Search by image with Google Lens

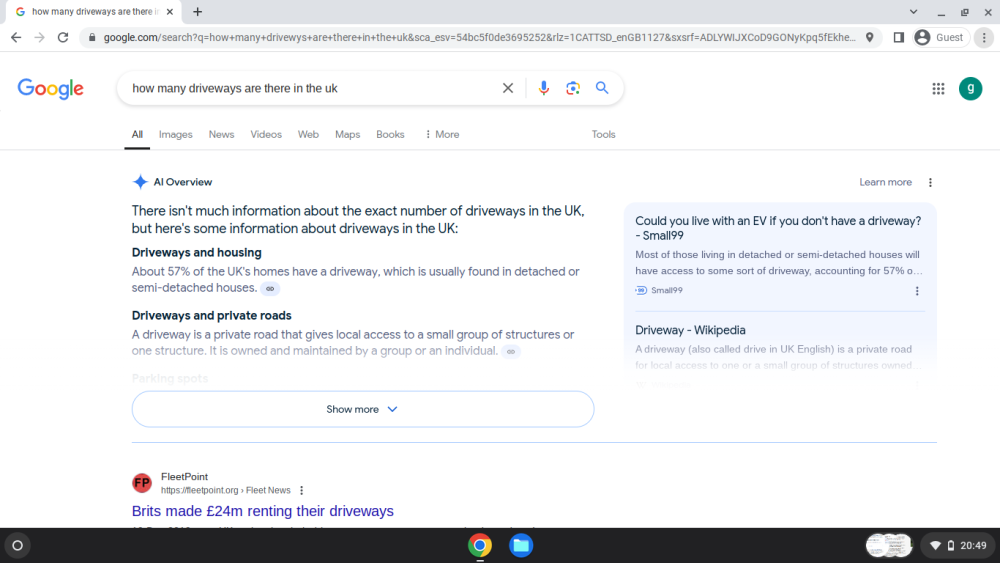click(x=573, y=88)
